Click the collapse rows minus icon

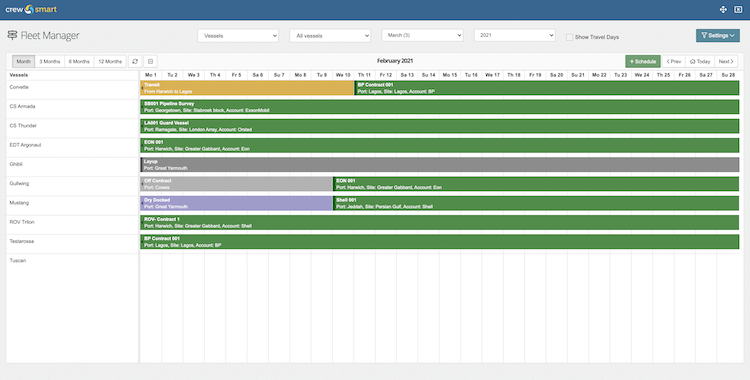(x=150, y=61)
